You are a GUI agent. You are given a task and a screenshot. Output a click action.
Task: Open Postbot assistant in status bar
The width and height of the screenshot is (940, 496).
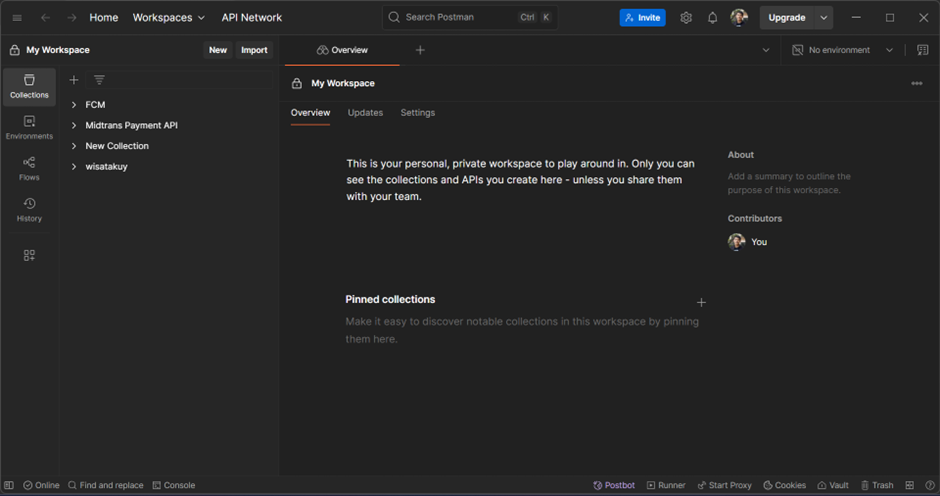click(x=614, y=485)
